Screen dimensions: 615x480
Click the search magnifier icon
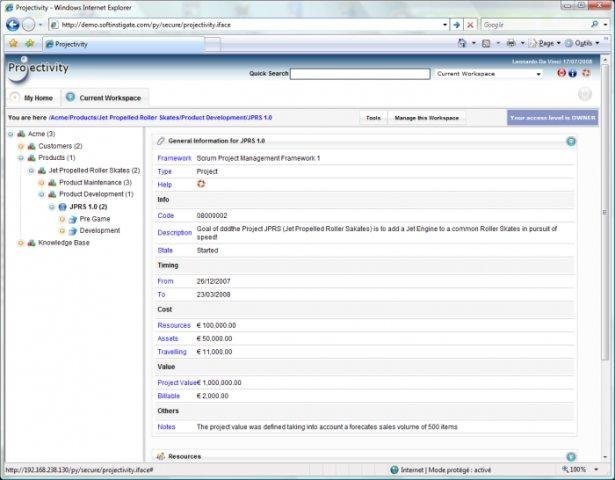595,24
